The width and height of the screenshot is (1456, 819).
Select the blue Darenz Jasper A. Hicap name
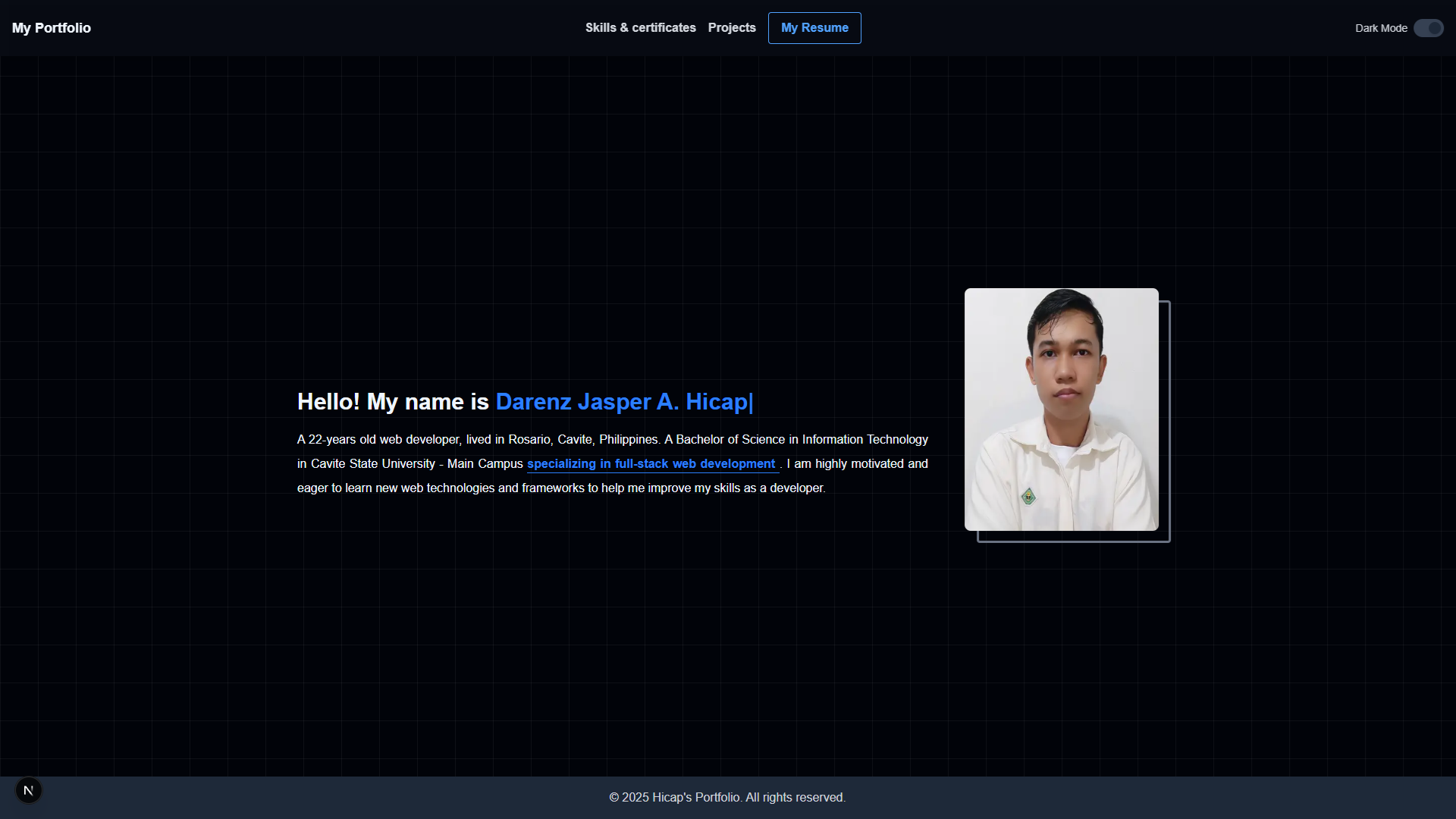click(622, 402)
